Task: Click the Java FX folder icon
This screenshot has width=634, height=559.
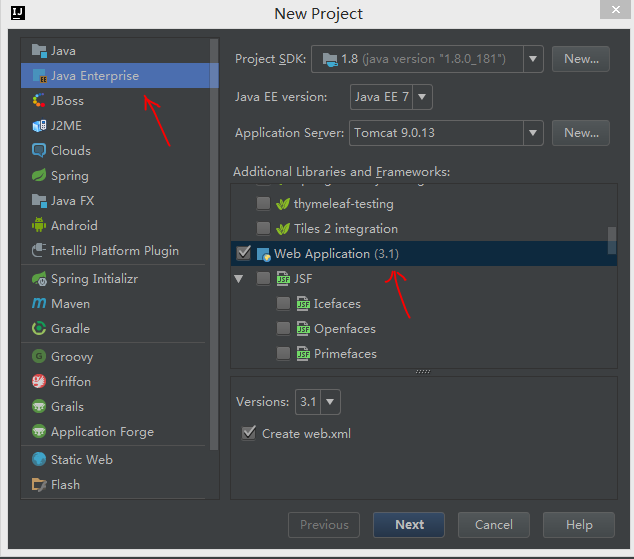Action: (39, 200)
